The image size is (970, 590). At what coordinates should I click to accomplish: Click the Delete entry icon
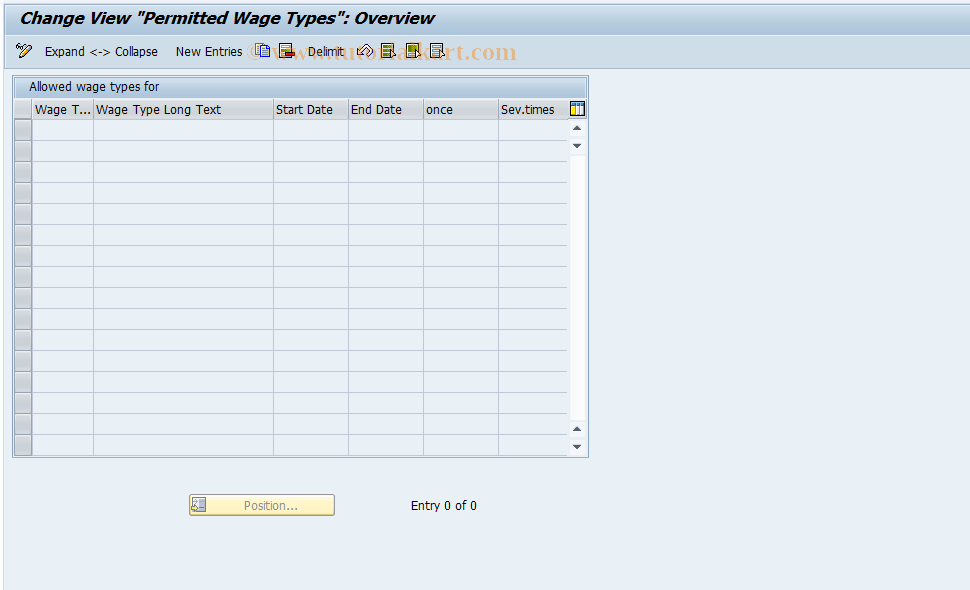pyautogui.click(x=286, y=51)
